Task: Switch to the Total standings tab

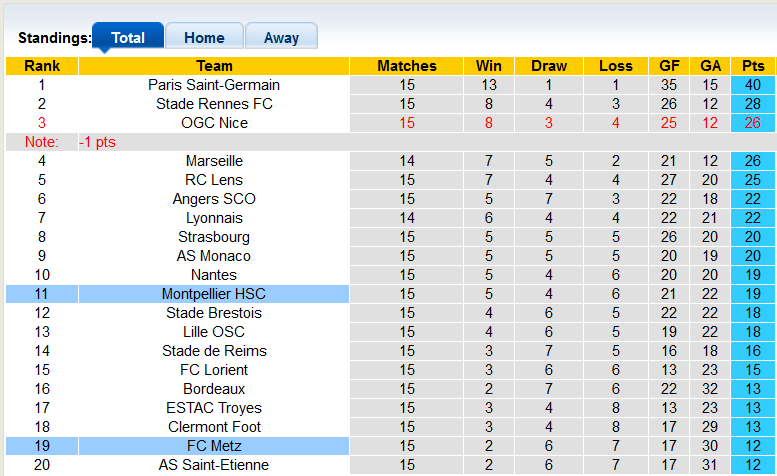Action: click(127, 38)
